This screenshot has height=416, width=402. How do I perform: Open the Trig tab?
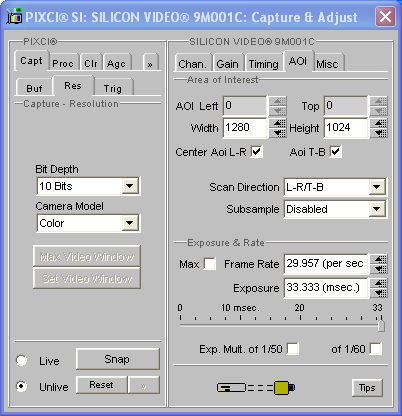(113, 88)
